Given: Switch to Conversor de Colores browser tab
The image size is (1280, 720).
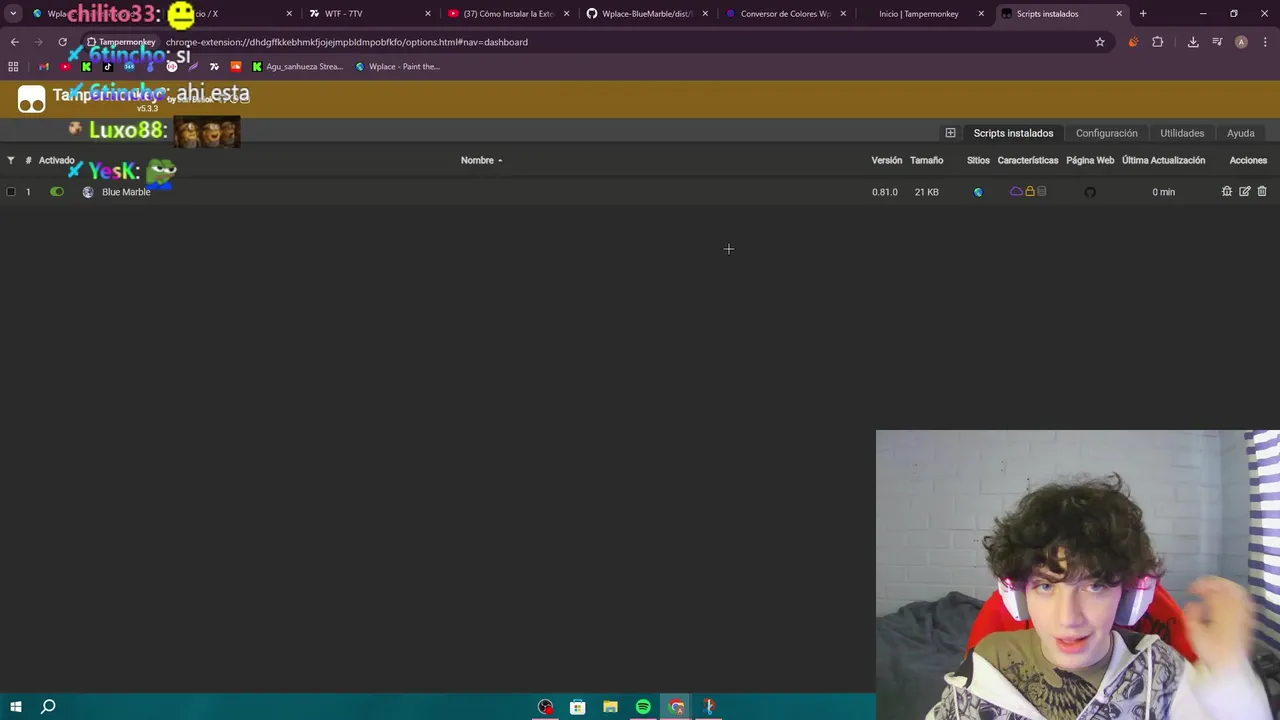Looking at the screenshot, I should 785,14.
